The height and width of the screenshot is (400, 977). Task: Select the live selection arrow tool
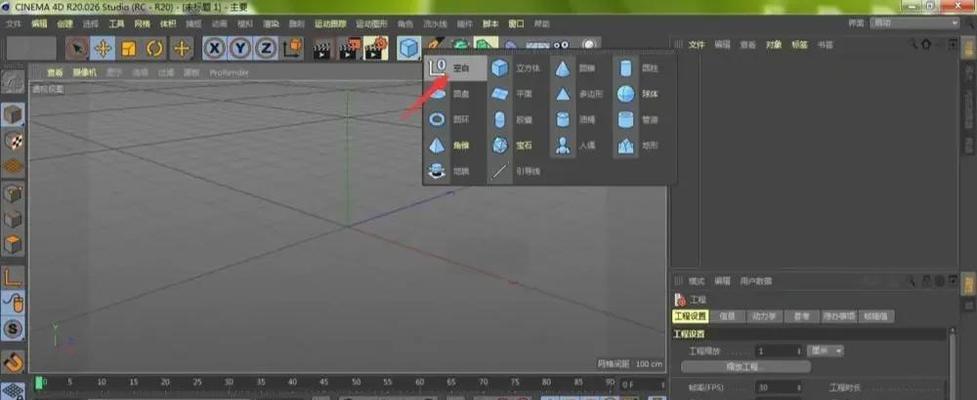click(77, 49)
